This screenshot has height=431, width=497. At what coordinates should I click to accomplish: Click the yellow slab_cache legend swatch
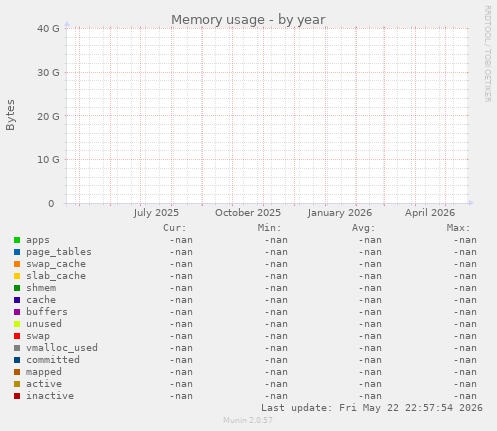click(17, 276)
